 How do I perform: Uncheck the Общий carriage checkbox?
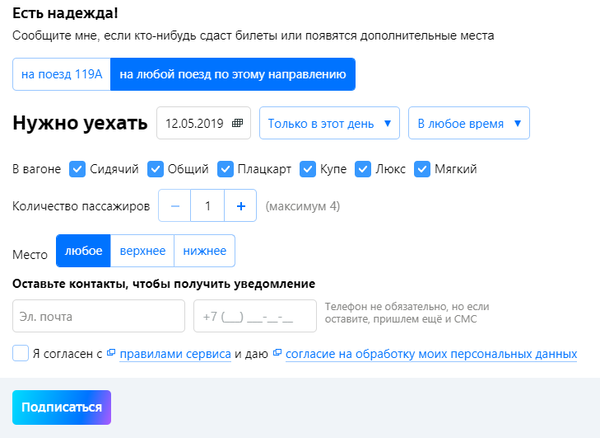155,169
